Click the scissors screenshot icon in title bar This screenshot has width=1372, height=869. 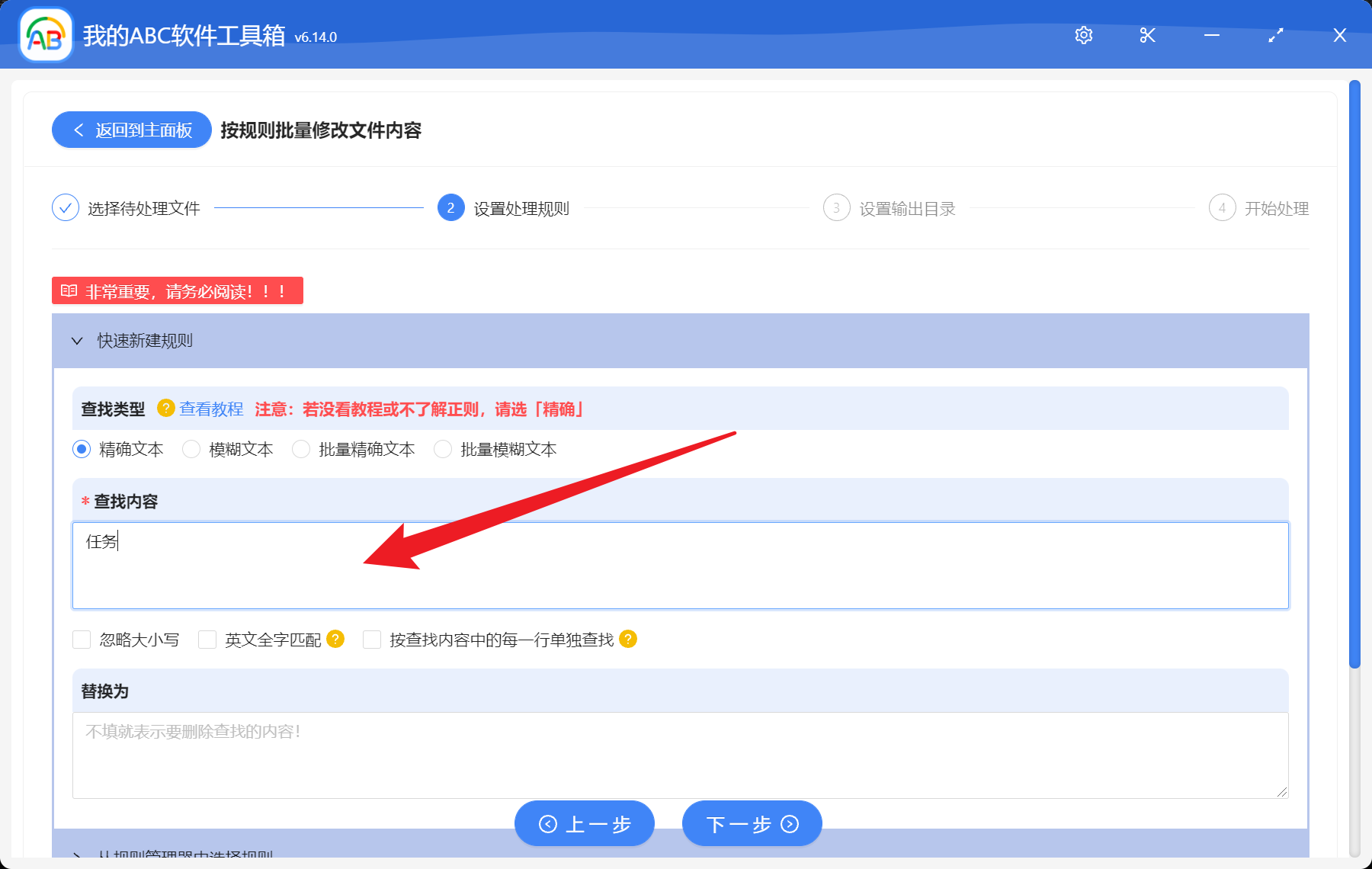pyautogui.click(x=1146, y=35)
